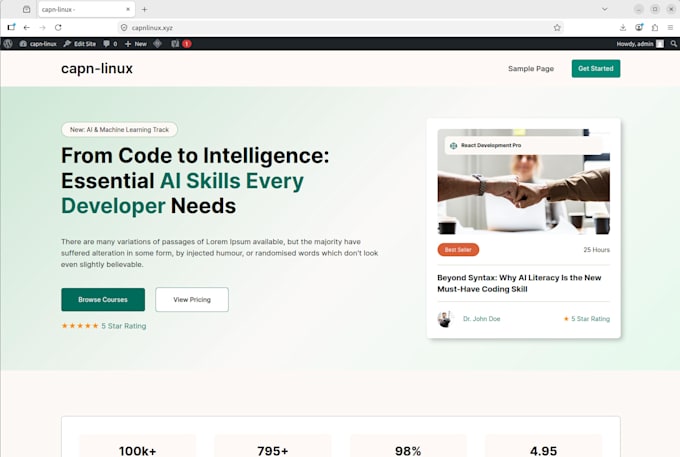This screenshot has width=680, height=457.
Task: Open the admin bar item with red 1 badge
Action: coord(181,44)
